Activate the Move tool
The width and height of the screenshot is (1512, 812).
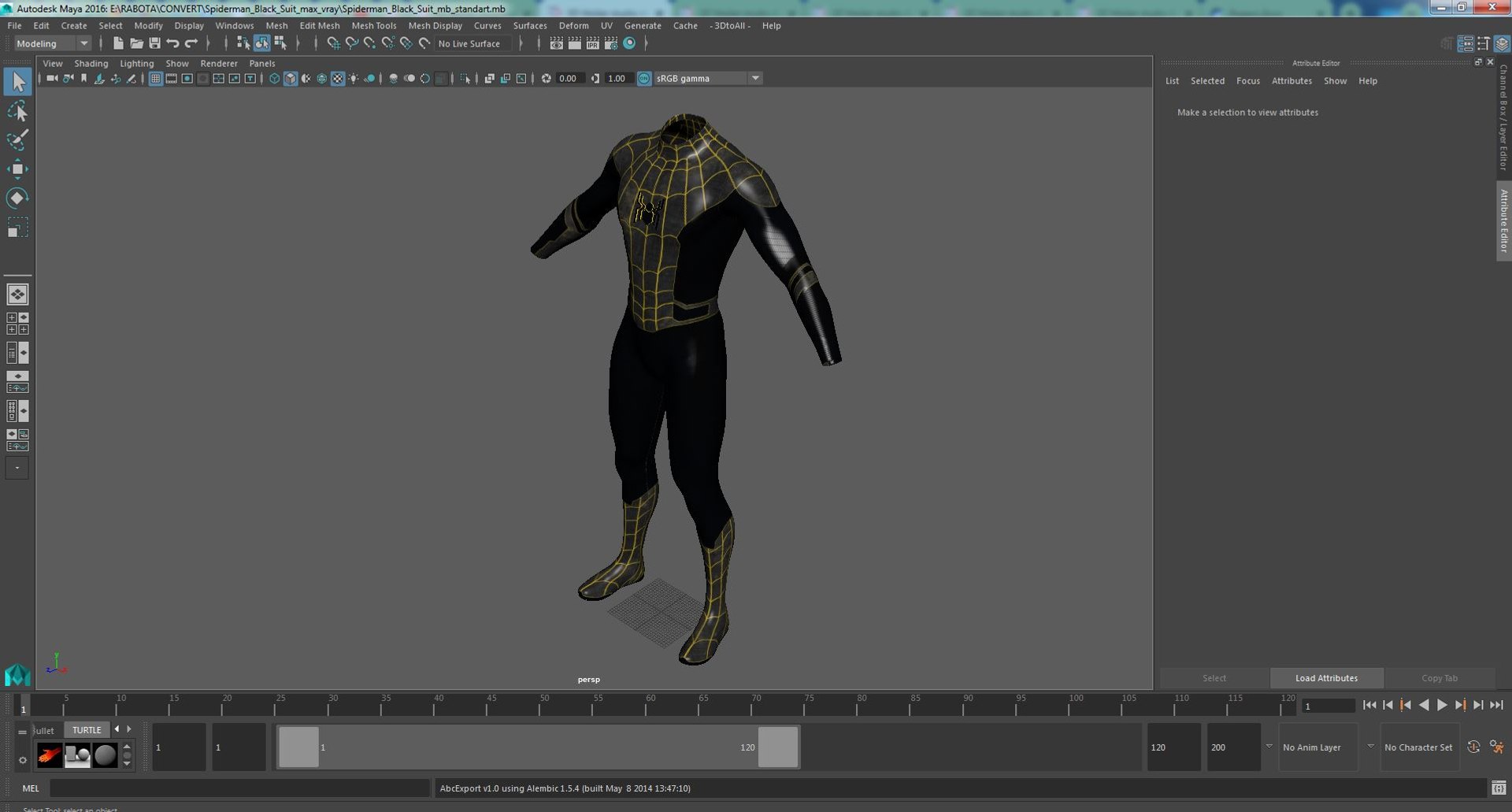17,169
